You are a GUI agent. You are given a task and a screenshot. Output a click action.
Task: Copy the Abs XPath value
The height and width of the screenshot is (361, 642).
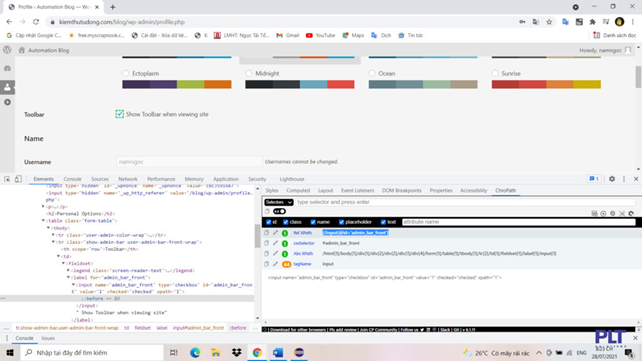(266, 253)
